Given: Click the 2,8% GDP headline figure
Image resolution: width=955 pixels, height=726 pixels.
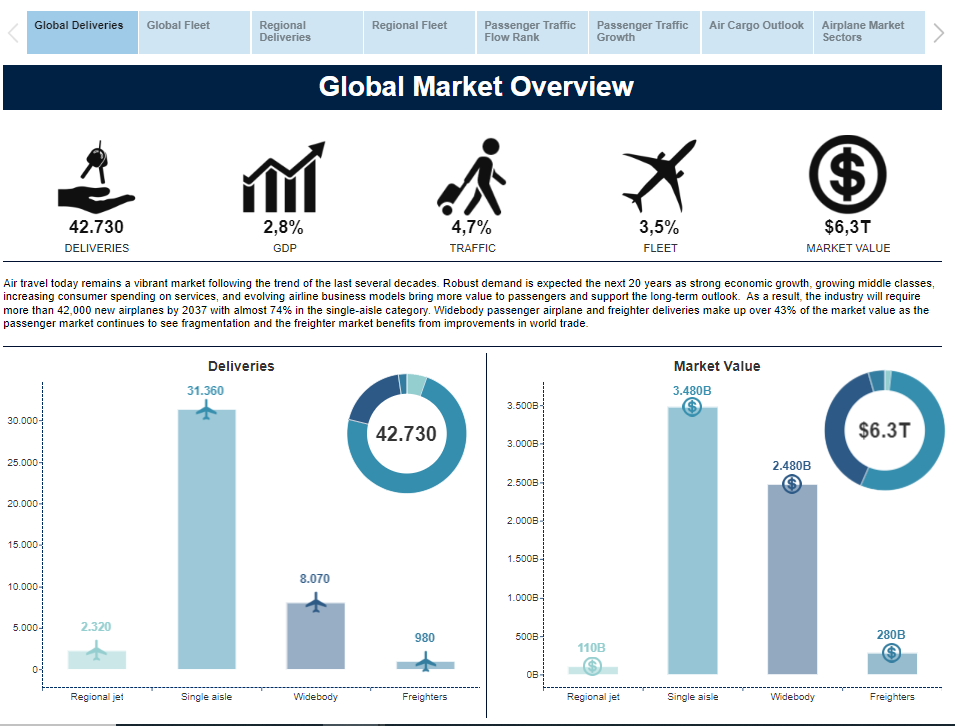Looking at the screenshot, I should pos(283,227).
